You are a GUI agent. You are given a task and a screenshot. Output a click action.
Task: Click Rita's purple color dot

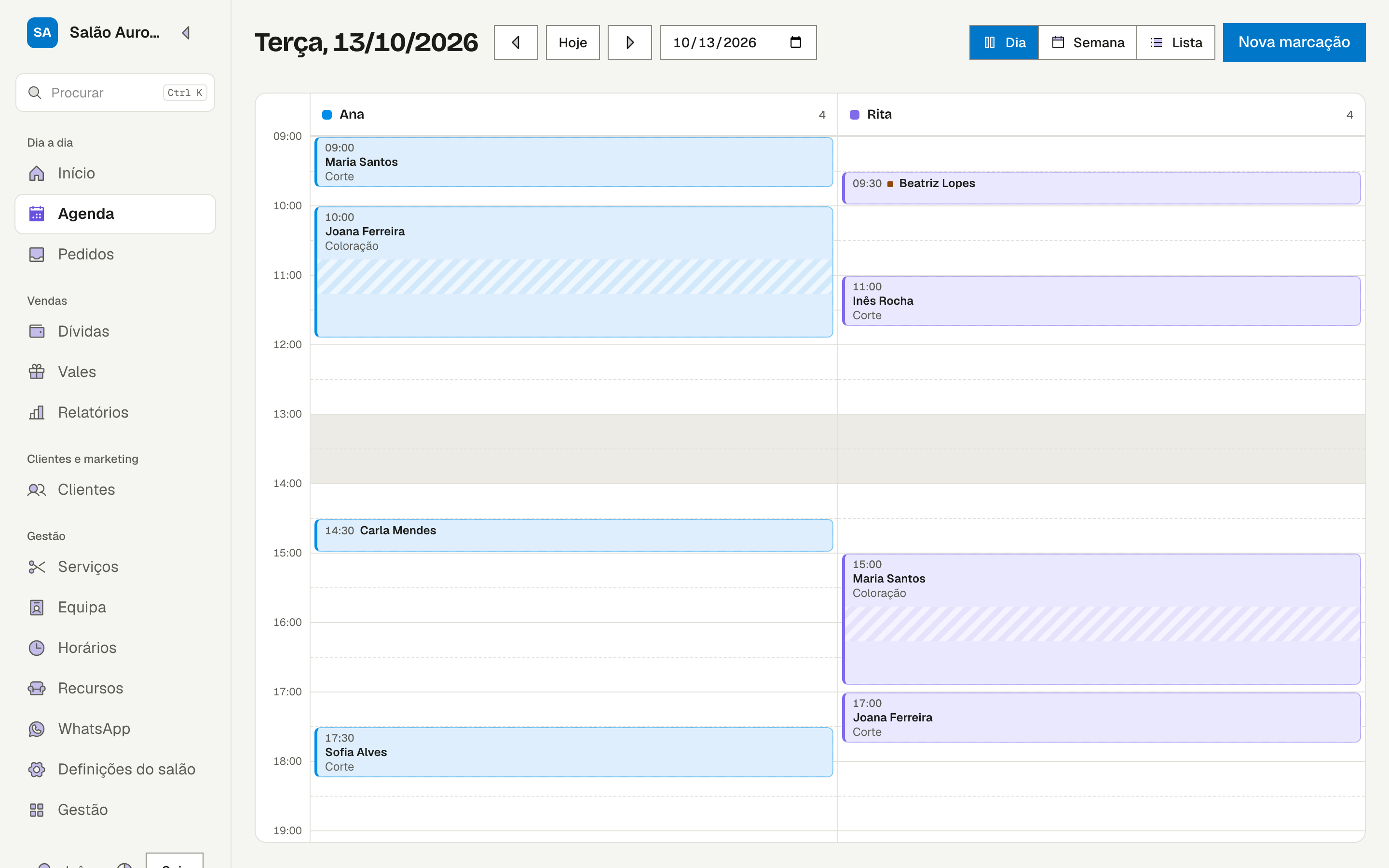[x=855, y=115]
